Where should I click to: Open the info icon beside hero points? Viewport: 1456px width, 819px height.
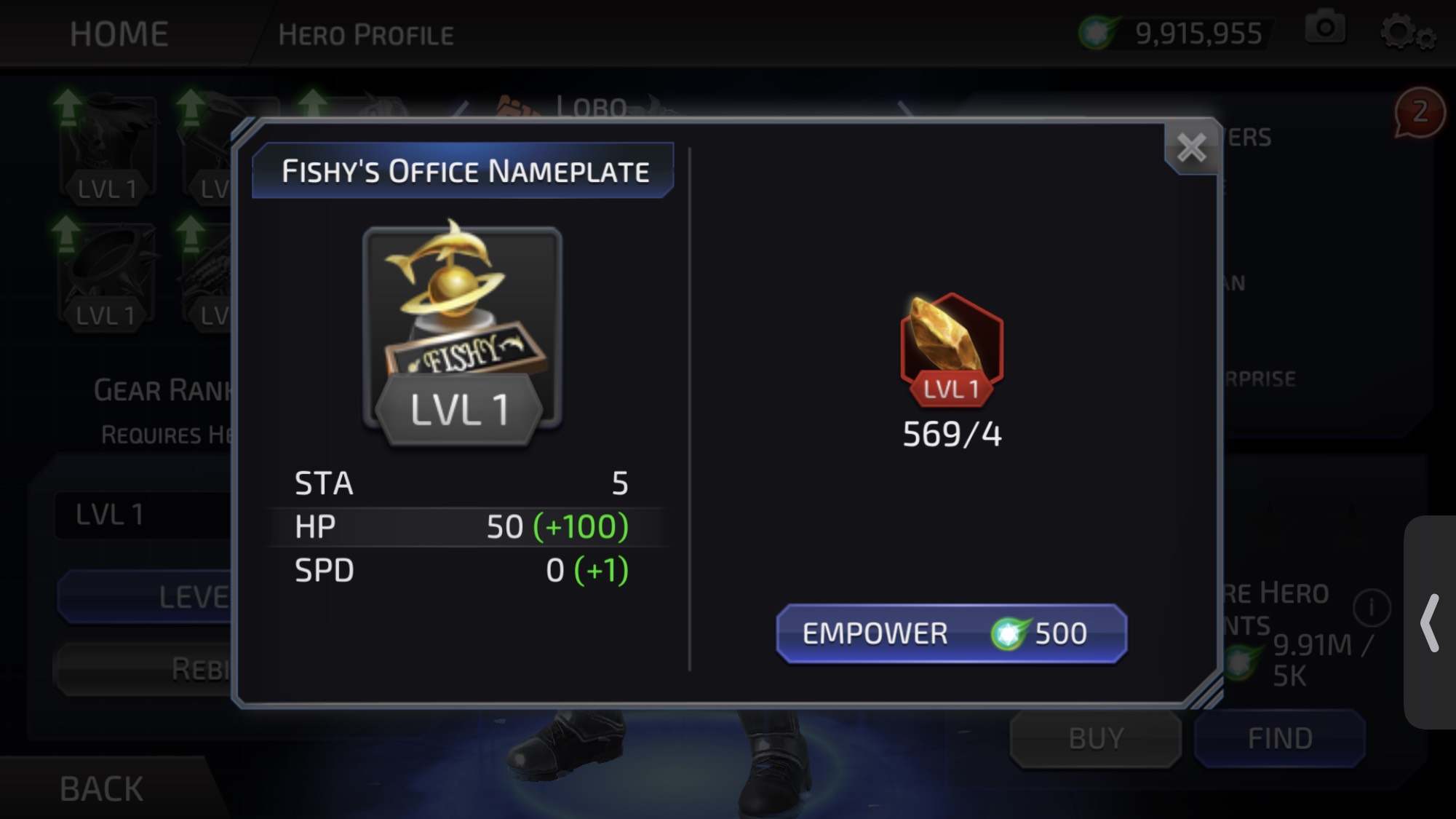pyautogui.click(x=1372, y=607)
